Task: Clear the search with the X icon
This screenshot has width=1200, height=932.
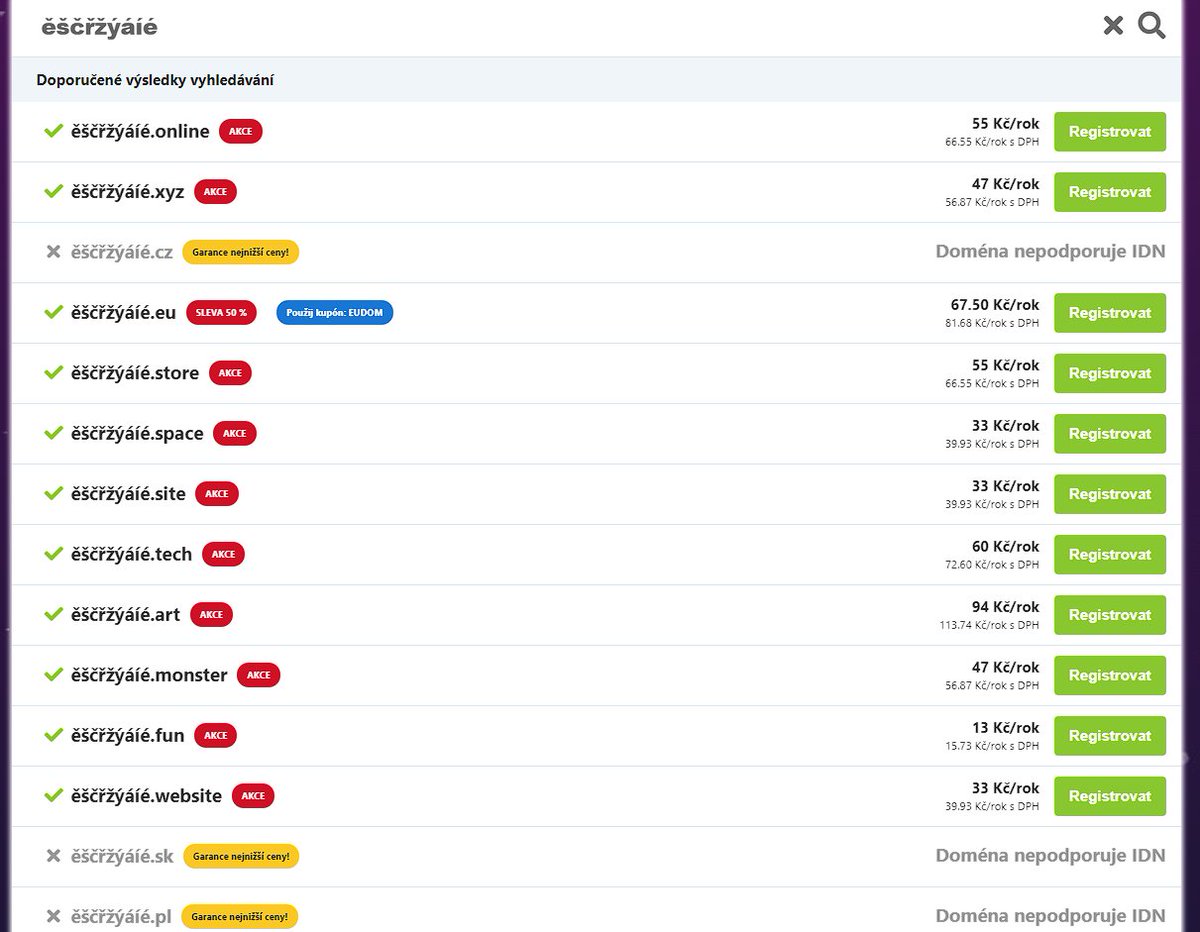Action: click(x=1113, y=26)
